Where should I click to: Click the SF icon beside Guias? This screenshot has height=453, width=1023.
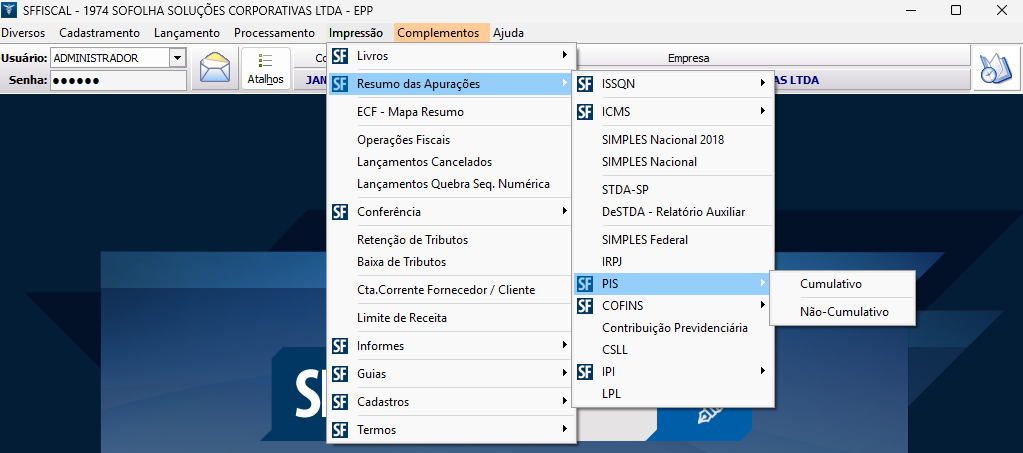click(341, 374)
